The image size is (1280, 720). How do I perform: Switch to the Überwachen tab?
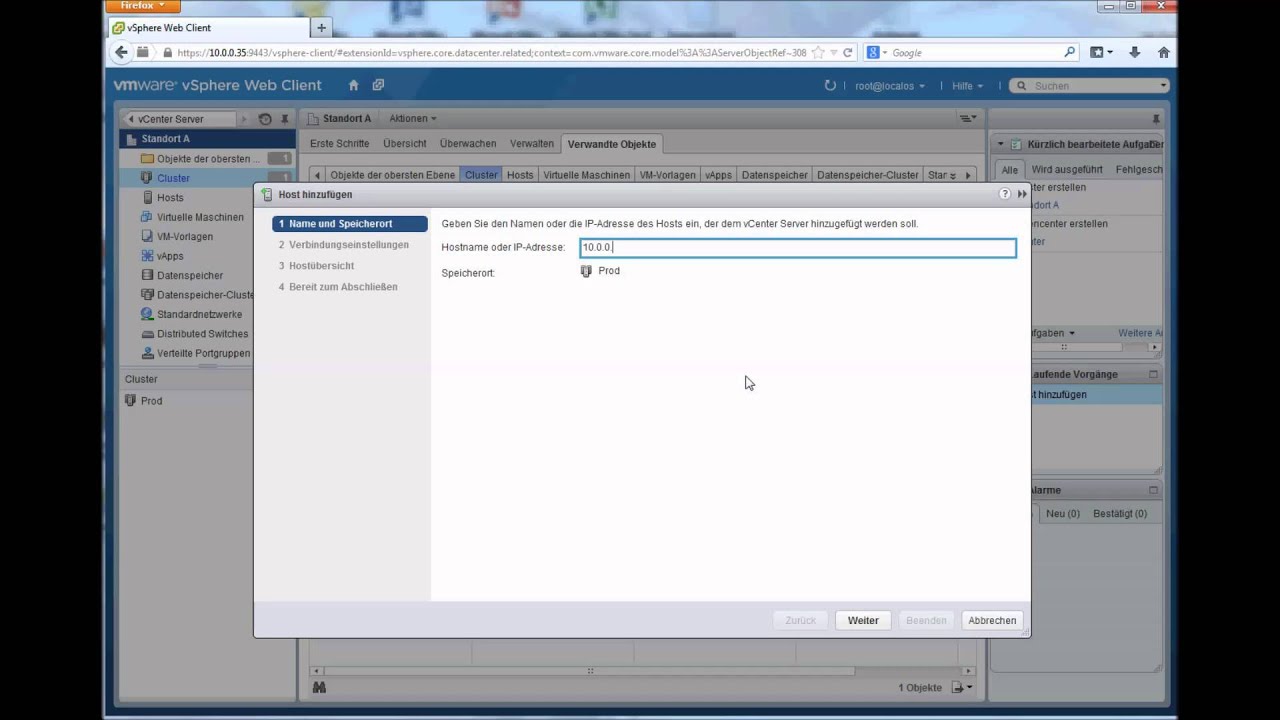468,144
